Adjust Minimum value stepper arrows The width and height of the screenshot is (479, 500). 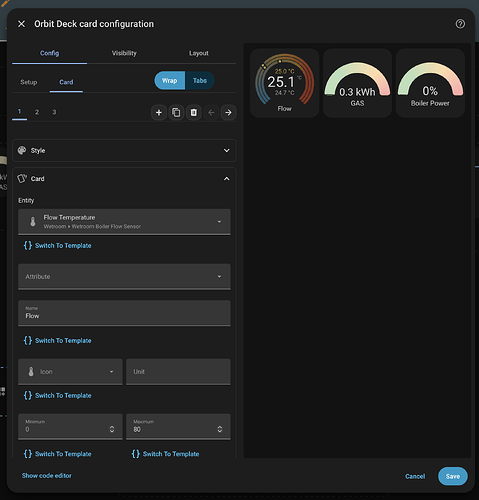click(x=112, y=429)
